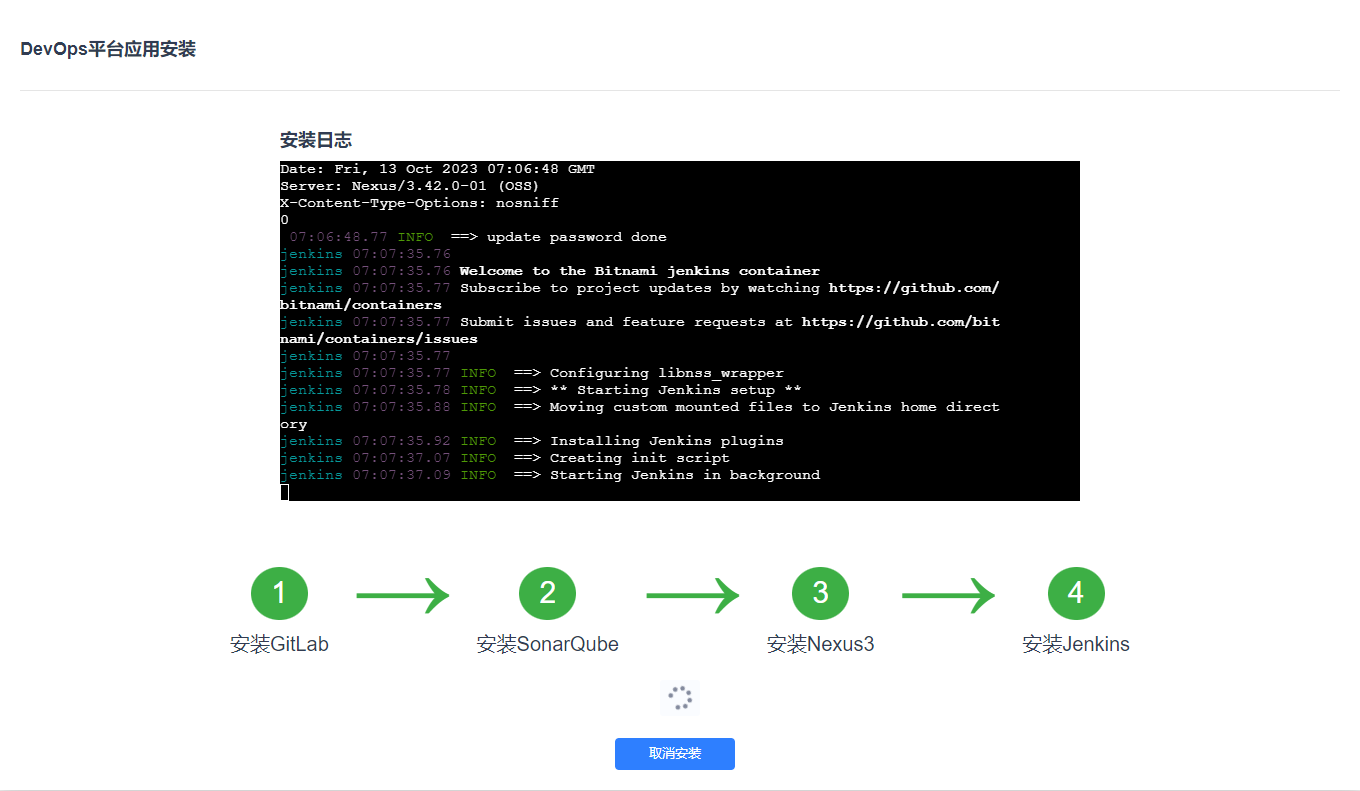Click the 'Starting Jenkins in background' log line
The image size is (1360, 791).
coord(550,475)
